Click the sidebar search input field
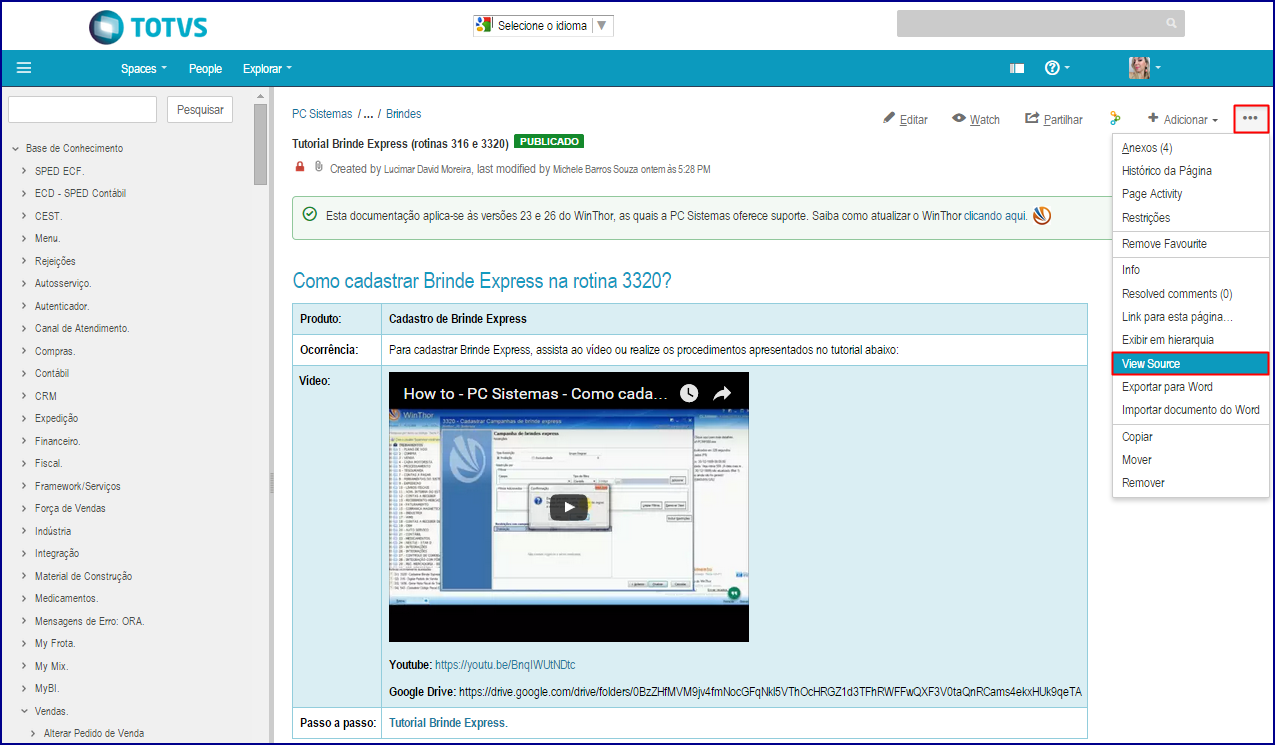Image resolution: width=1275 pixels, height=745 pixels. tap(82, 109)
